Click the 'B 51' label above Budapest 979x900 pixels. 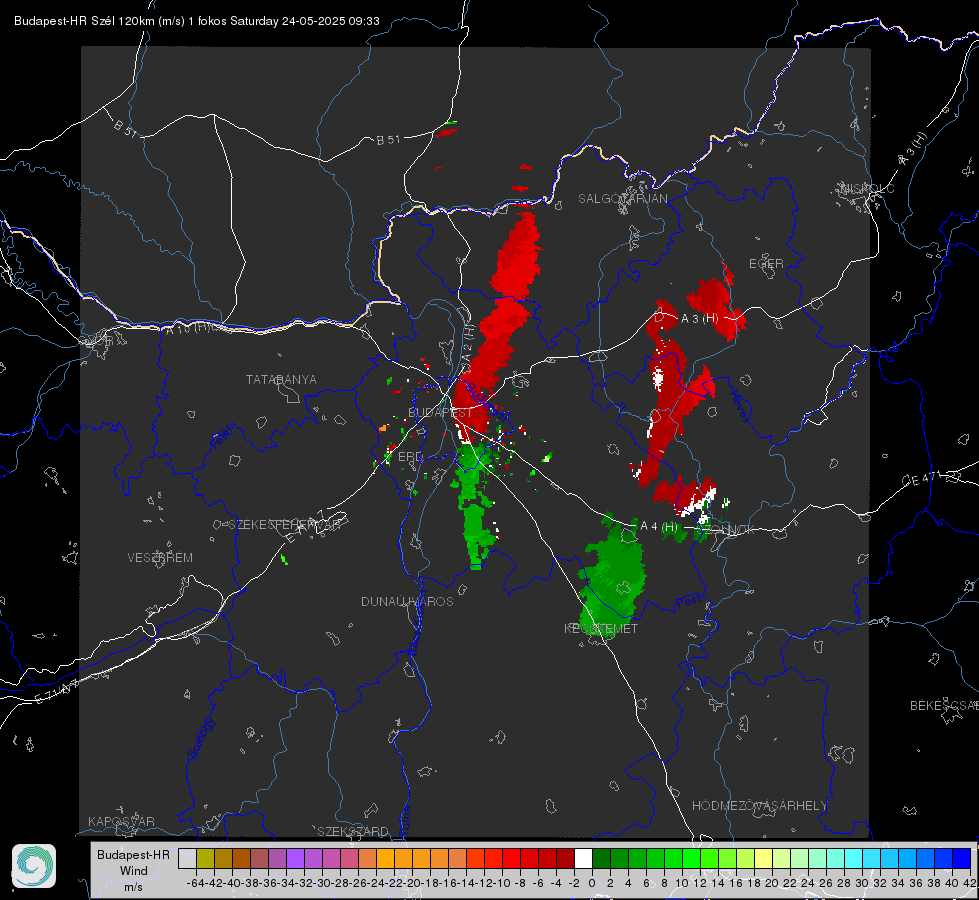388,140
